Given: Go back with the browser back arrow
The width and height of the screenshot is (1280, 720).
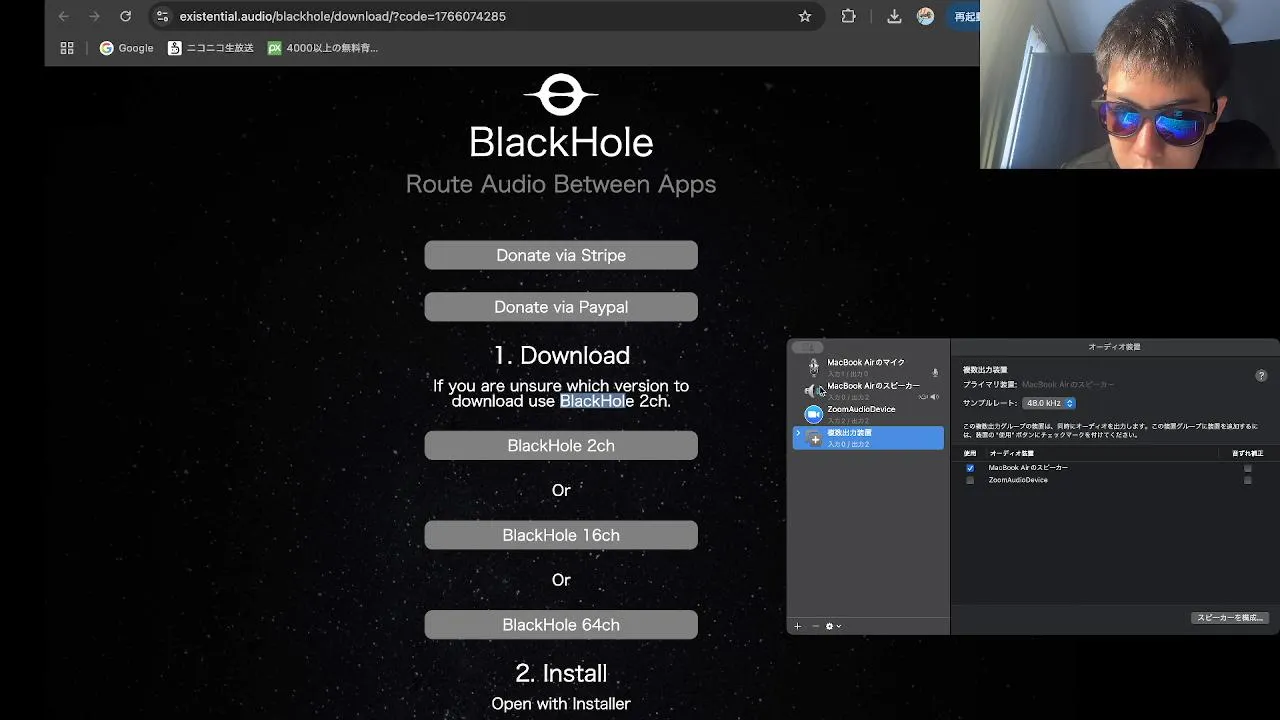Looking at the screenshot, I should (x=64, y=16).
